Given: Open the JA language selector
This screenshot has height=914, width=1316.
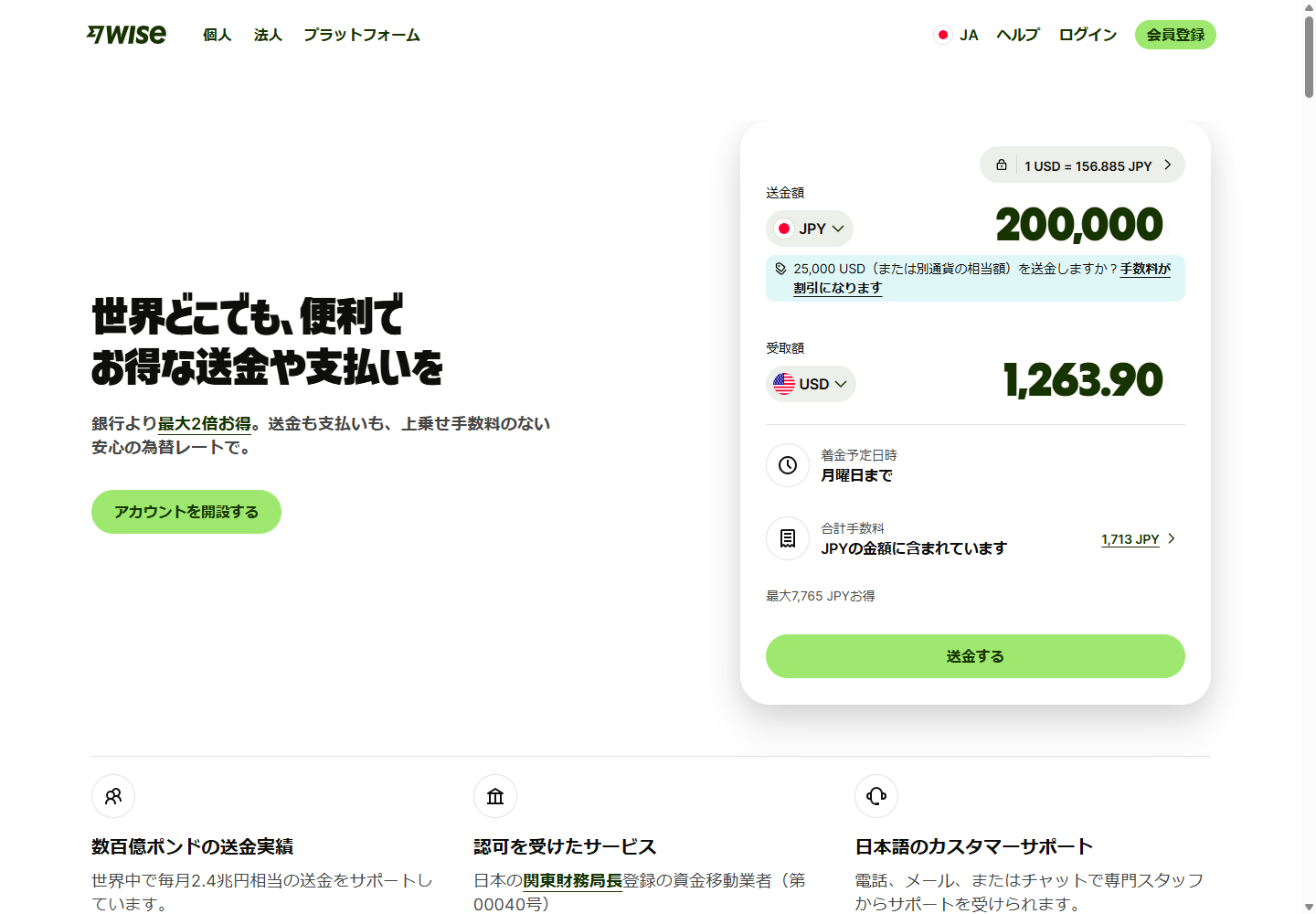Looking at the screenshot, I should pyautogui.click(x=957, y=35).
